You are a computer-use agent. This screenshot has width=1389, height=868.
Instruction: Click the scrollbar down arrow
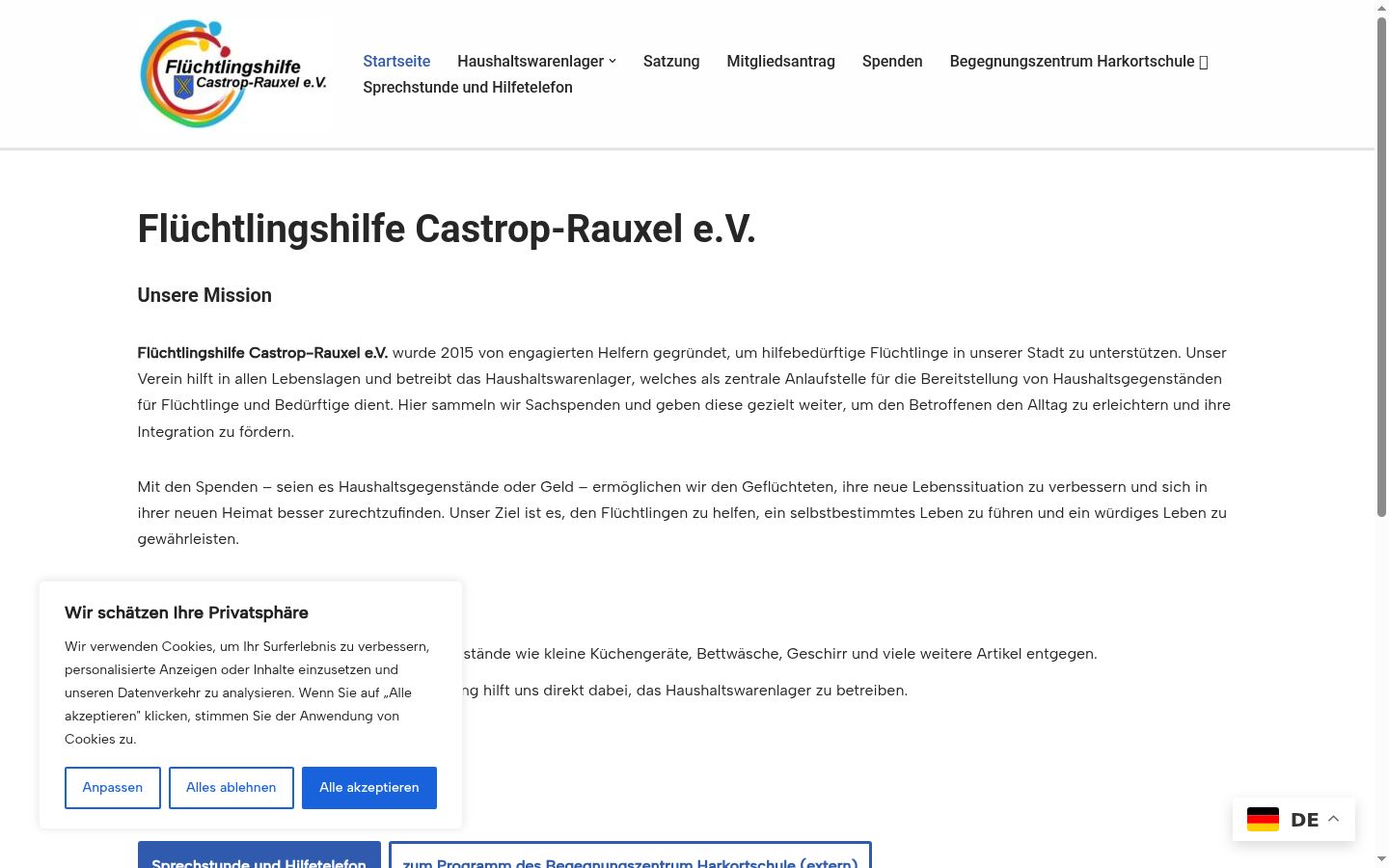point(1381,858)
